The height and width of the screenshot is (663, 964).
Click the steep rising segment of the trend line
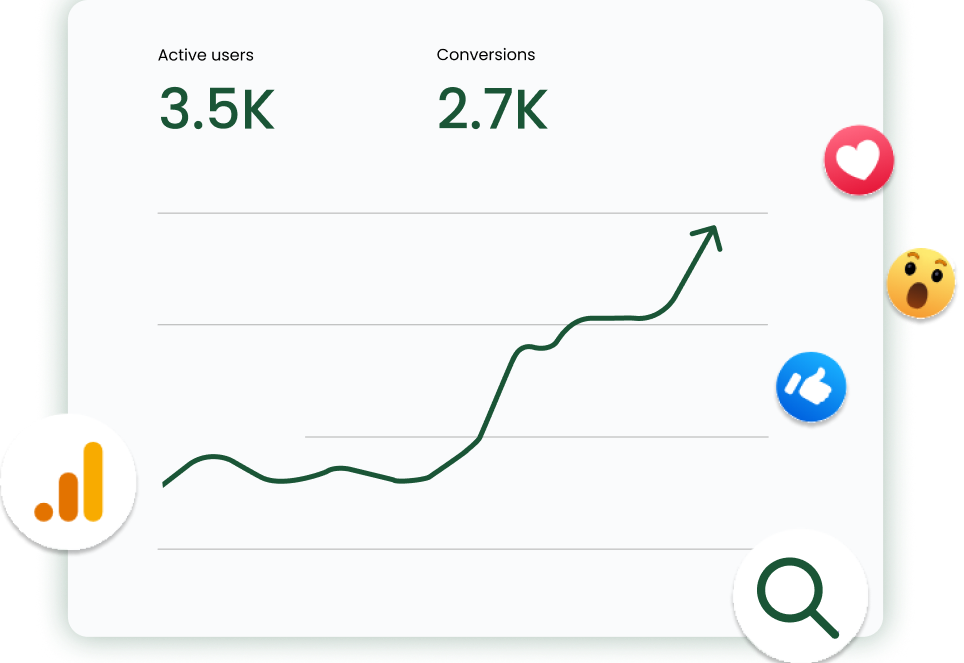coord(497,395)
